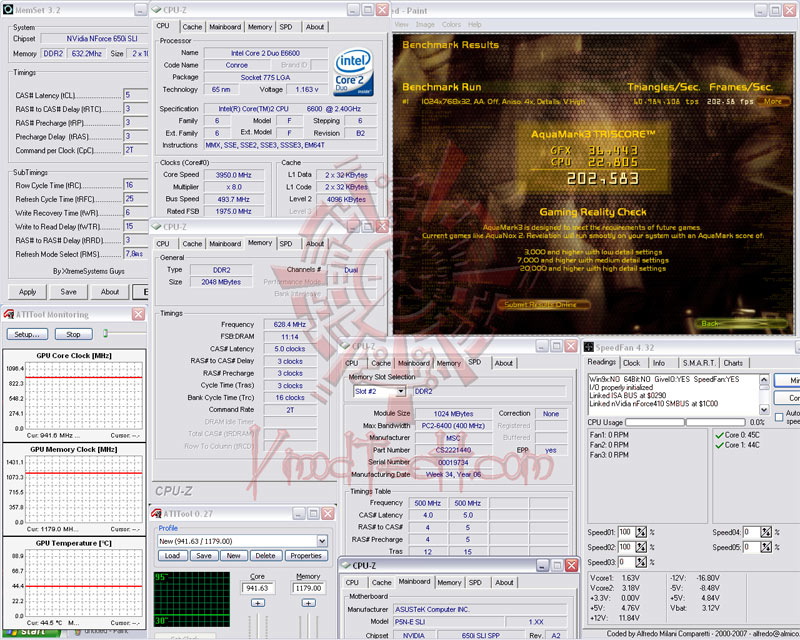Image resolution: width=800 pixels, height=640 pixels.
Task: Click the Intel Core 2 Duo logo
Action: tap(354, 71)
